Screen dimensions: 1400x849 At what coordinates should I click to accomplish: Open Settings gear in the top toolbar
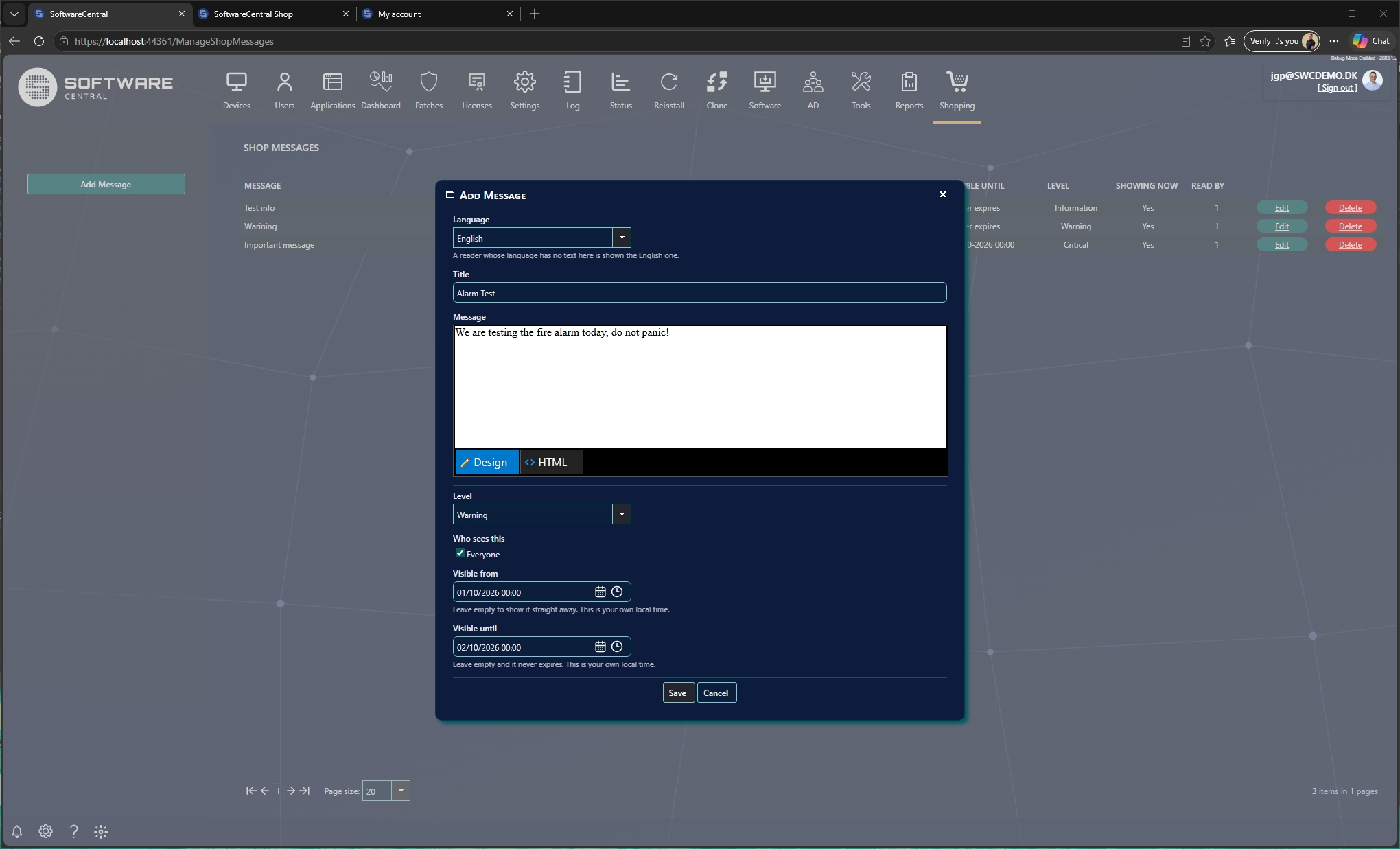525,91
